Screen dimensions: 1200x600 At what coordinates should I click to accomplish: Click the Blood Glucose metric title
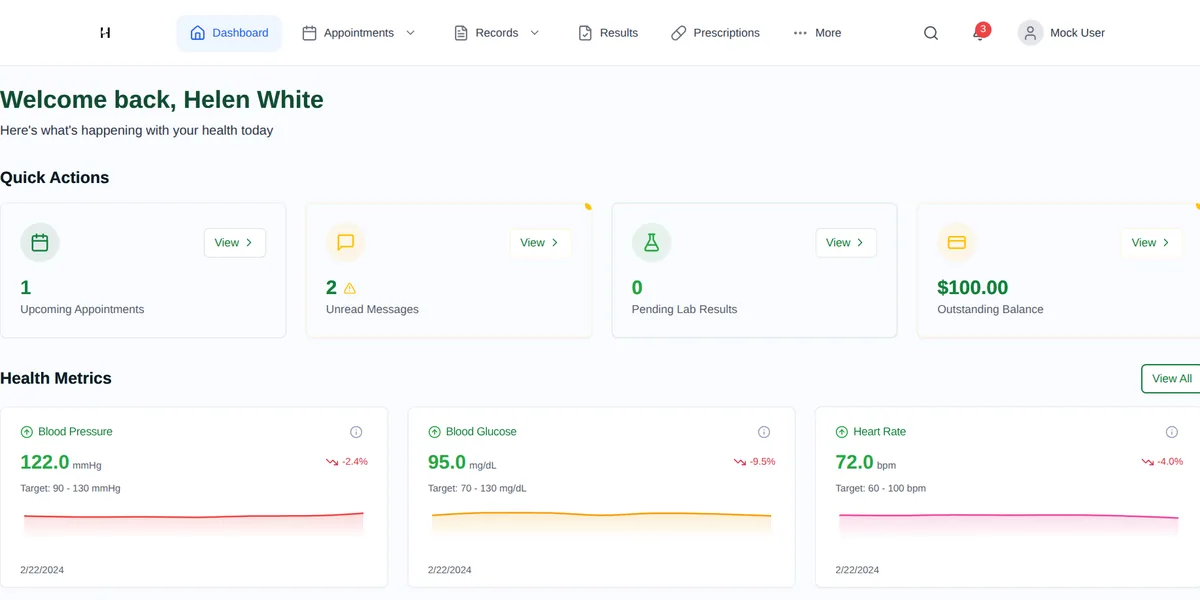(x=481, y=432)
